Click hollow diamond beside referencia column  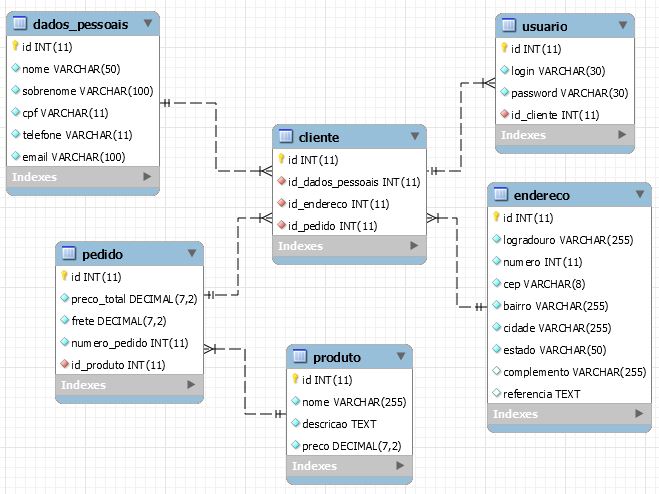click(496, 393)
